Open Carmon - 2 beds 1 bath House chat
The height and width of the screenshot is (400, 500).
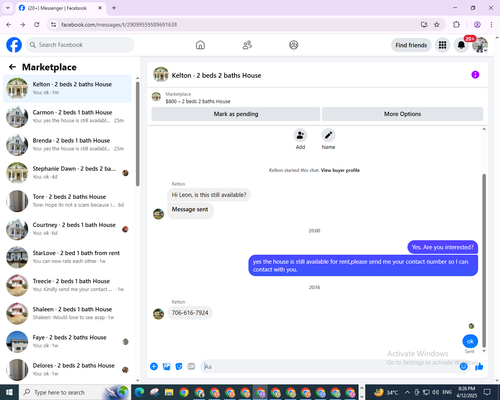tap(67, 117)
